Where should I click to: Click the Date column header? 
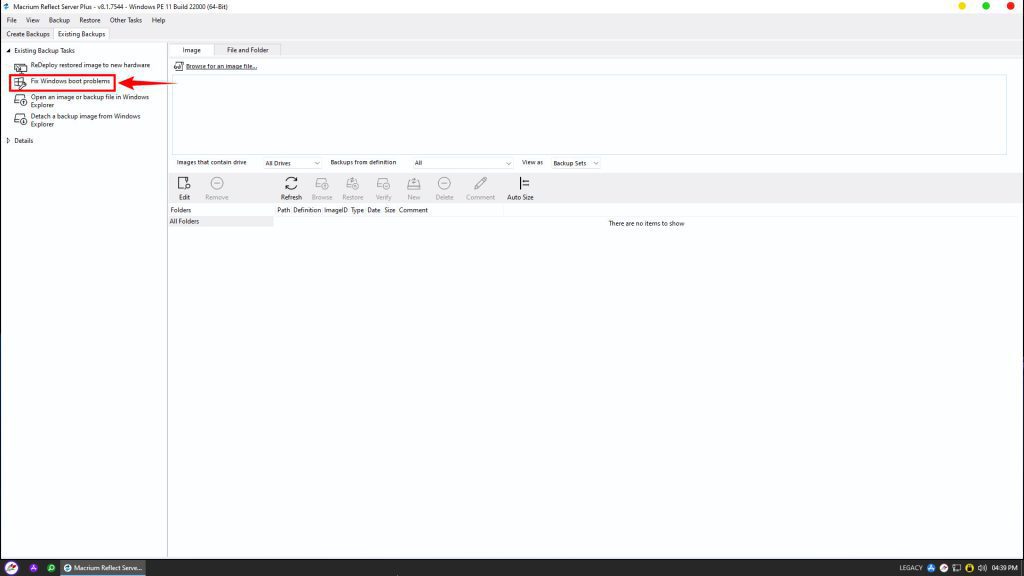374,210
